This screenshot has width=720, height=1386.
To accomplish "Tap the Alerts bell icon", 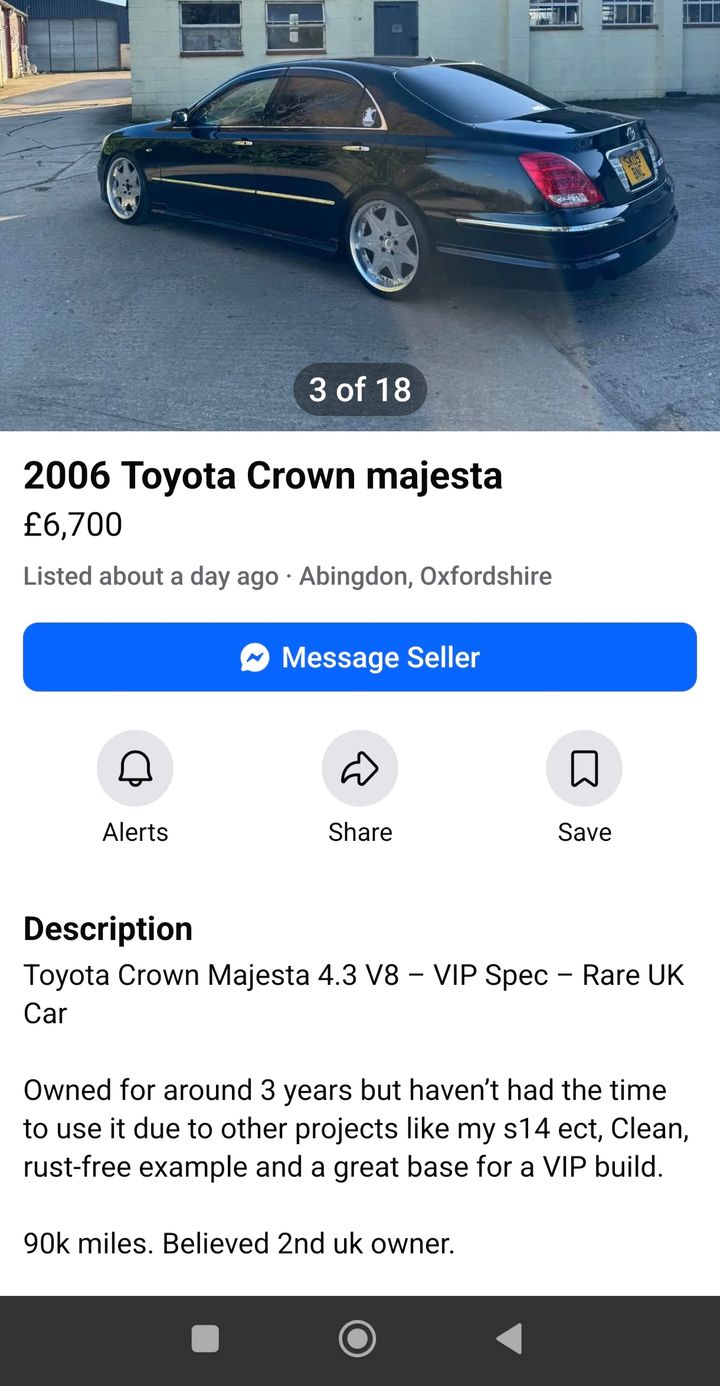I will (x=135, y=768).
